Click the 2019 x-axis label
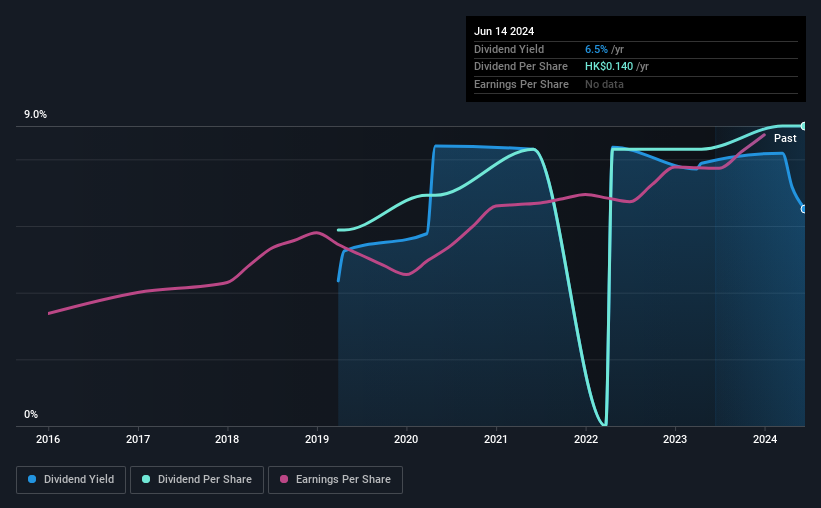This screenshot has height=508, width=821. tap(317, 439)
